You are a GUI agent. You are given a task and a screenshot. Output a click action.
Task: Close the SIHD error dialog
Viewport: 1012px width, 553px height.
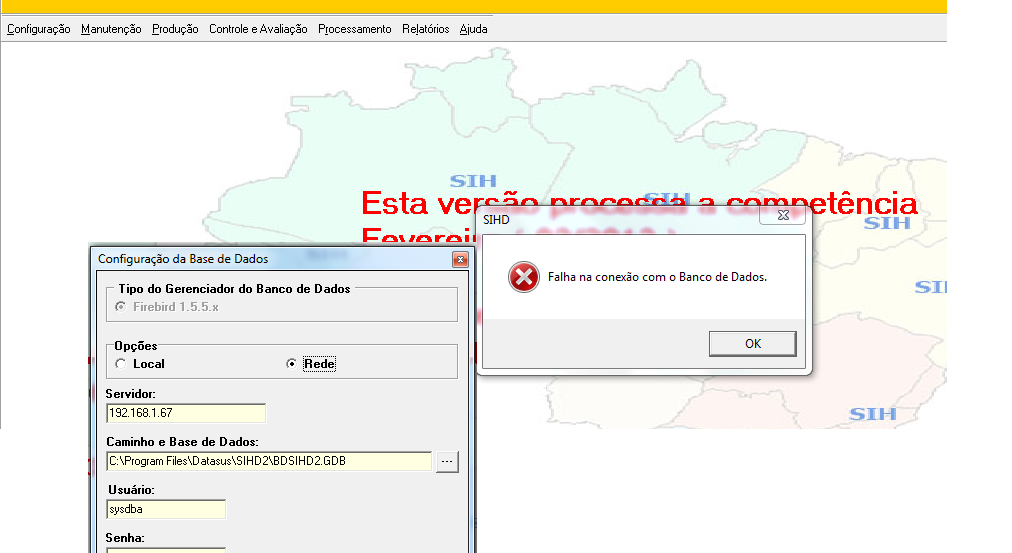783,216
